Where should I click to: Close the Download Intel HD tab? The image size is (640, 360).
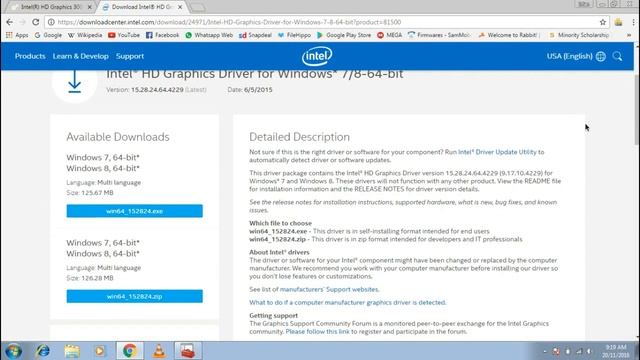click(x=180, y=7)
